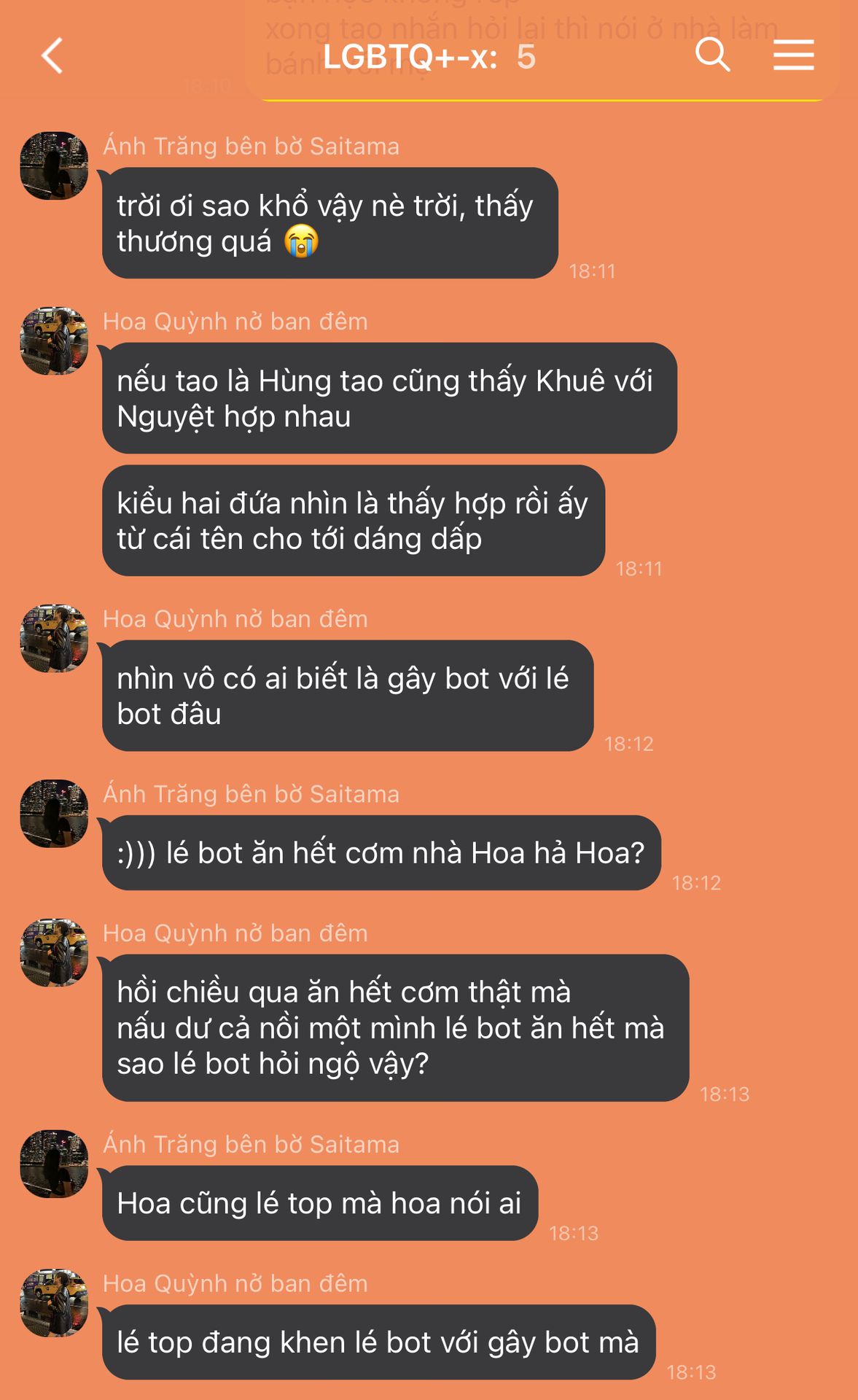858x1400 pixels.
Task: Tap the 'lé bot ăn hết cơm' message
Action: coord(381,853)
